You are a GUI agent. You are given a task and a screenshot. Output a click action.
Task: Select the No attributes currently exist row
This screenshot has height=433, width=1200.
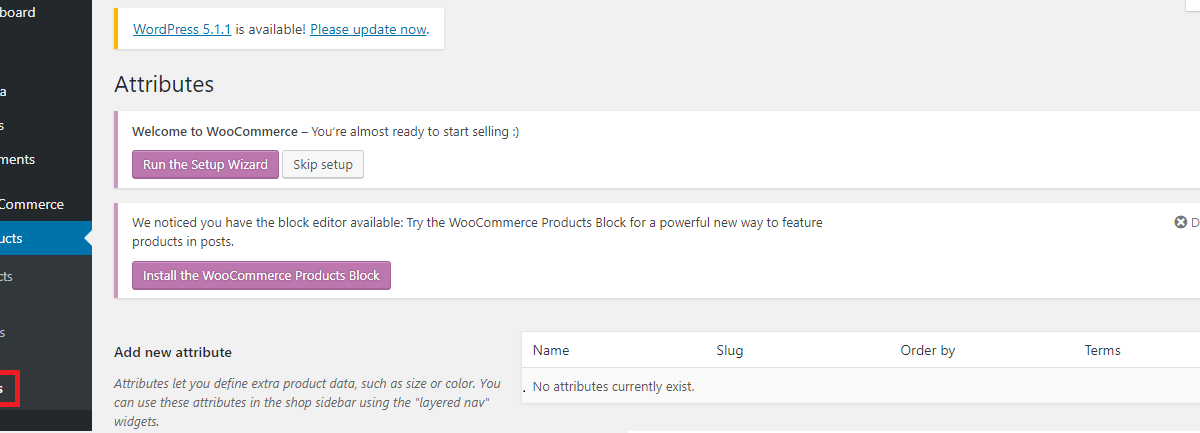[860, 386]
